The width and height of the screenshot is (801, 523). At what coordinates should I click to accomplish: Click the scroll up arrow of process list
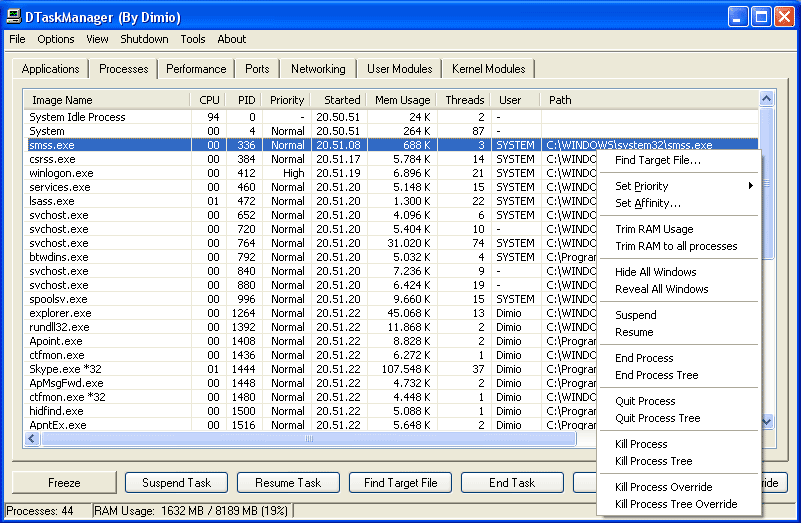[767, 99]
